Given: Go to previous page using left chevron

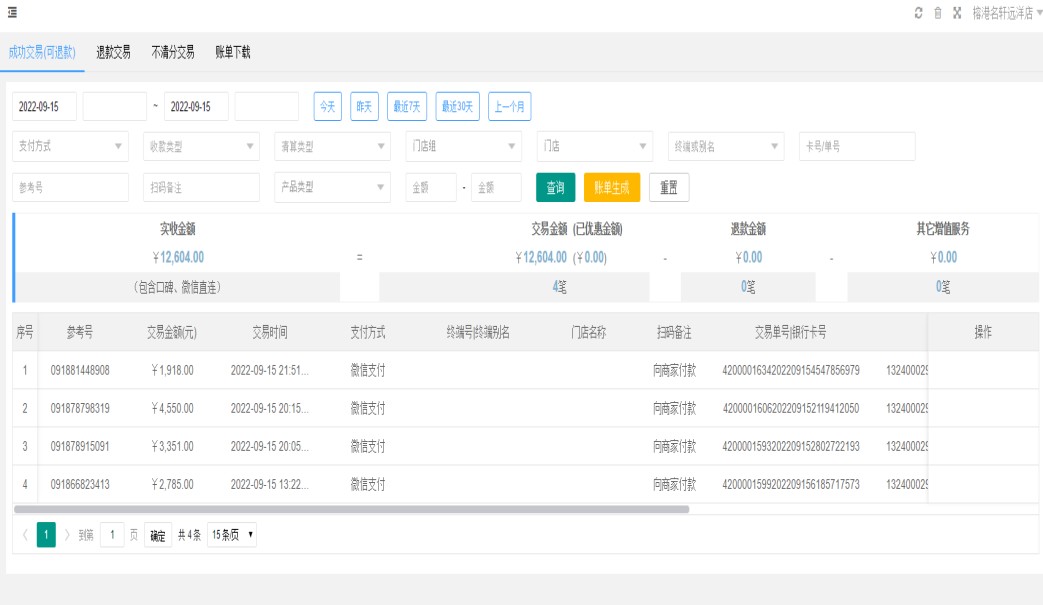Looking at the screenshot, I should (25, 535).
